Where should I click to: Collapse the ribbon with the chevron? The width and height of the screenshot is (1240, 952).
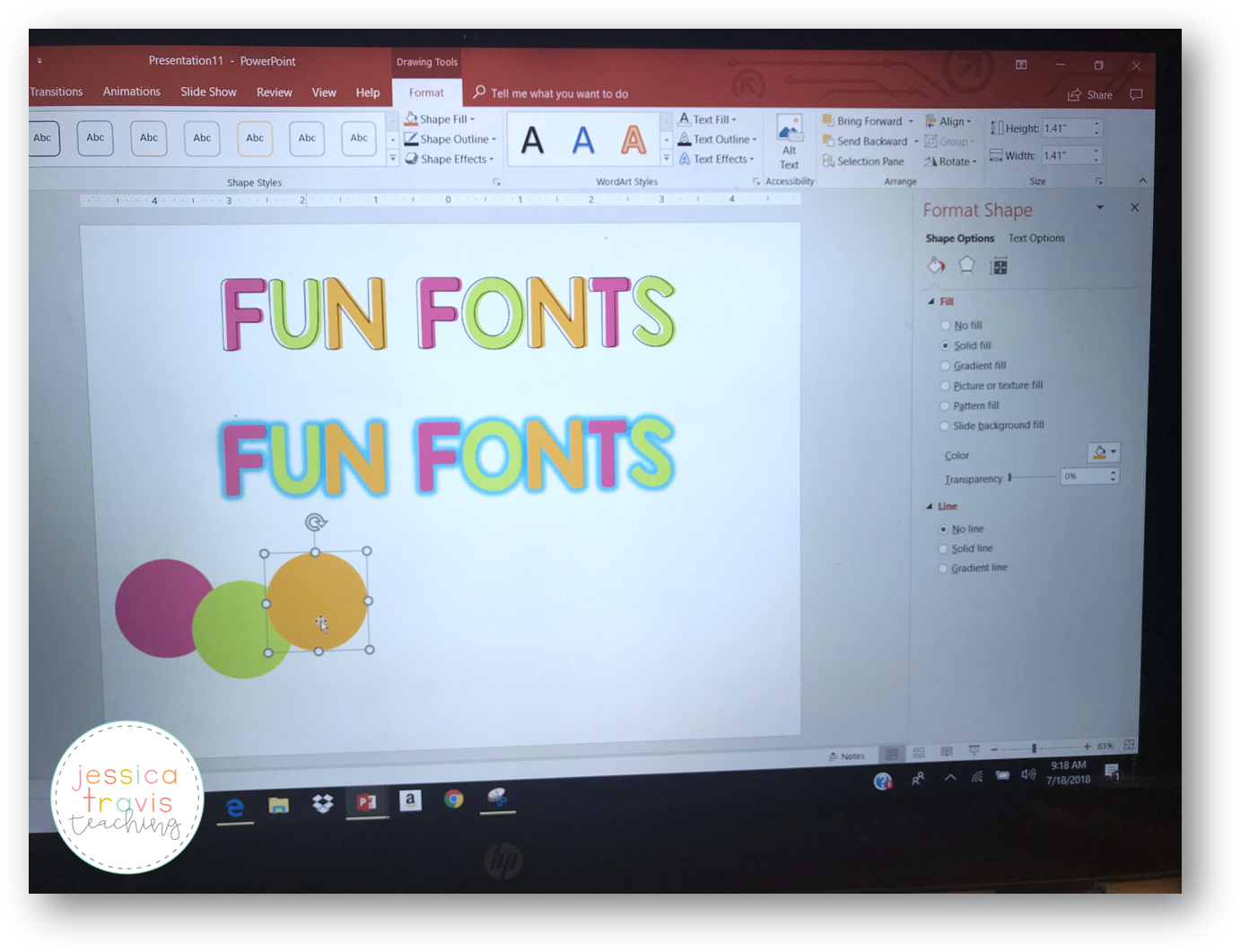tap(1143, 180)
